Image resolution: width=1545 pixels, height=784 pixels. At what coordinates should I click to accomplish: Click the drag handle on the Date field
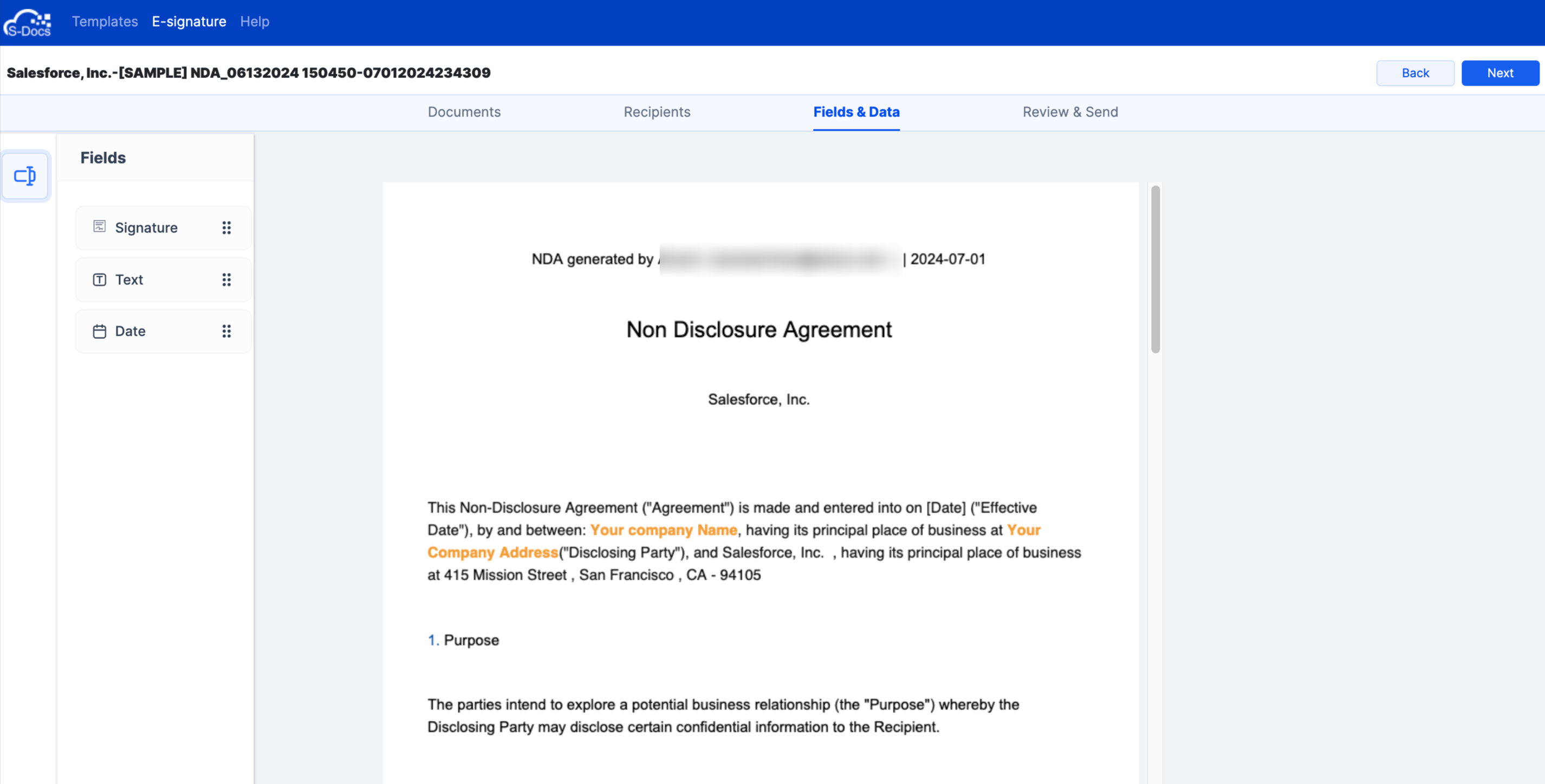click(x=226, y=331)
